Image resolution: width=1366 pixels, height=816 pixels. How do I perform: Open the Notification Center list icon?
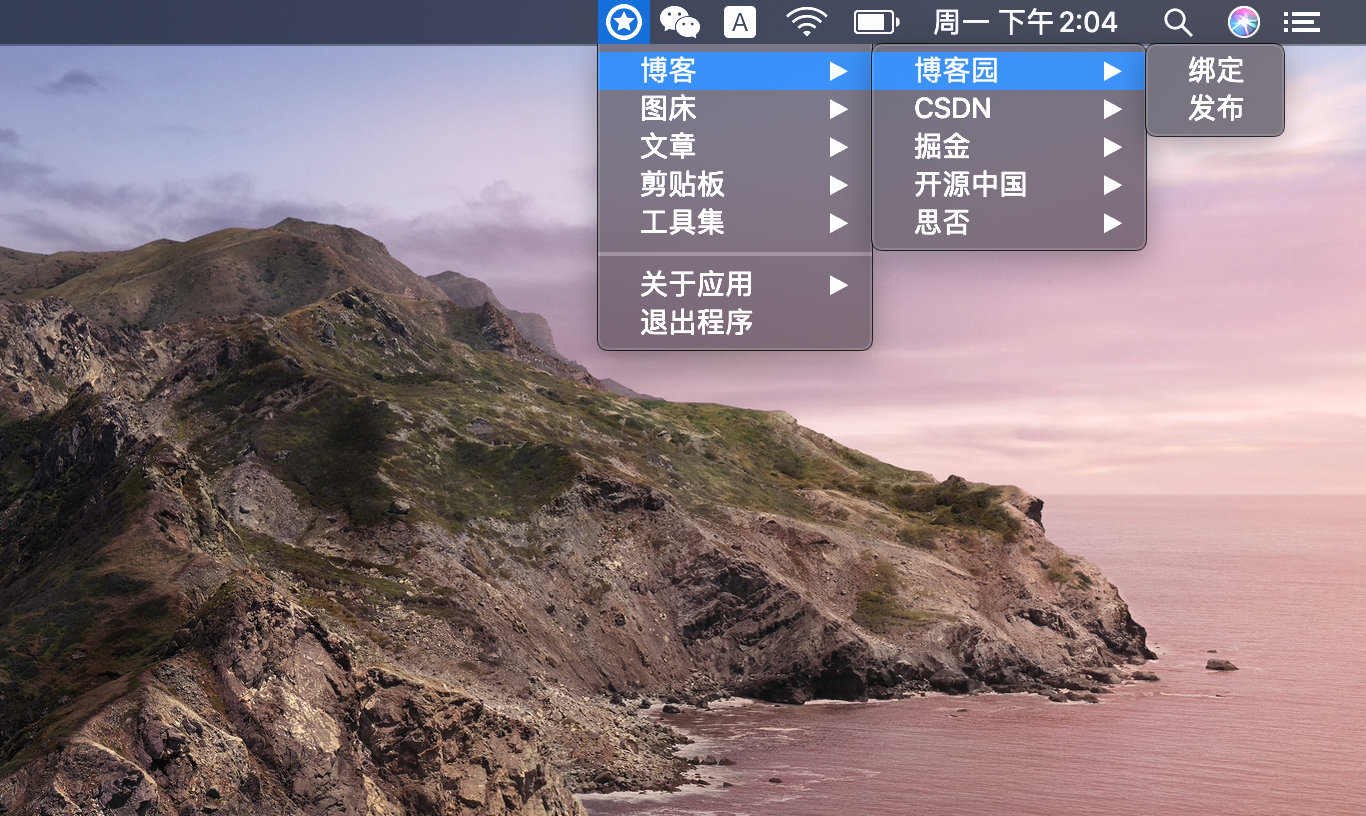point(1301,21)
